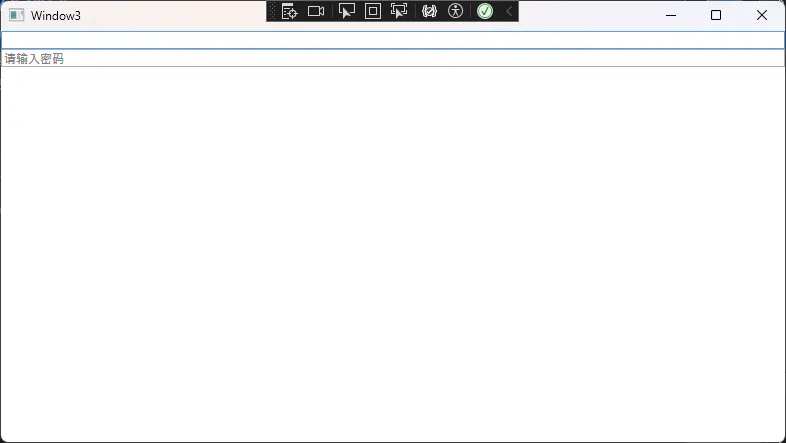
Task: Click the green checkmark status icon
Action: point(485,12)
